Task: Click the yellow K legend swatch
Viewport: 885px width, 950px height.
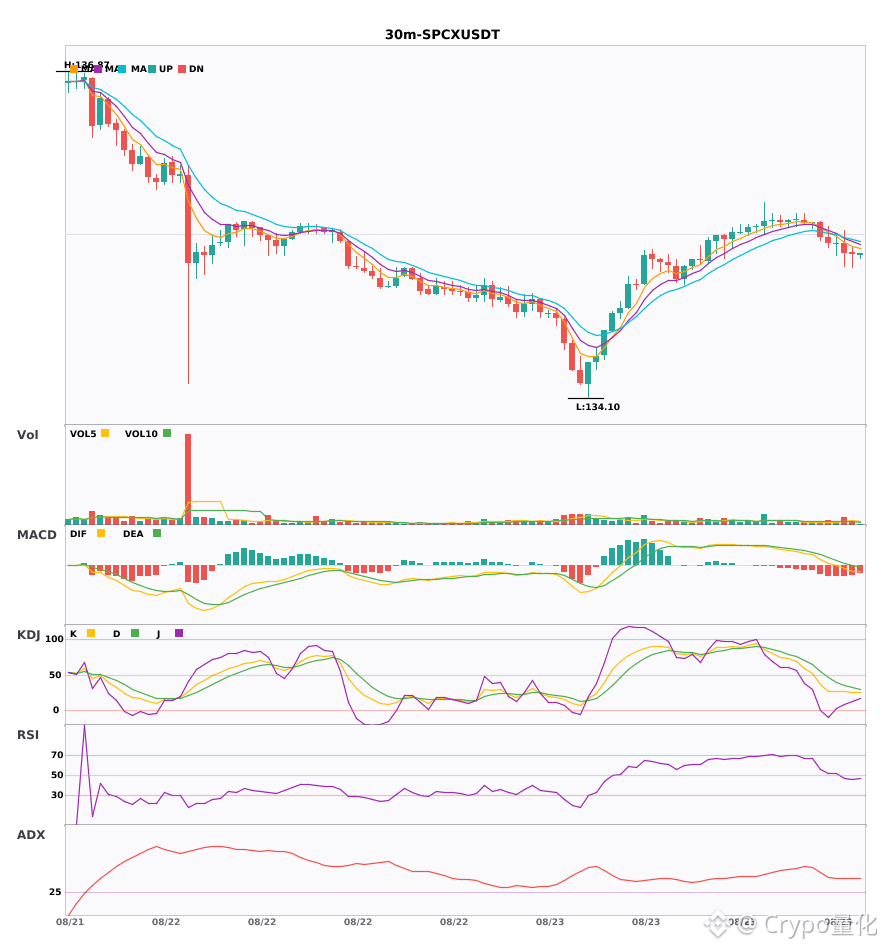Action: click(x=91, y=633)
